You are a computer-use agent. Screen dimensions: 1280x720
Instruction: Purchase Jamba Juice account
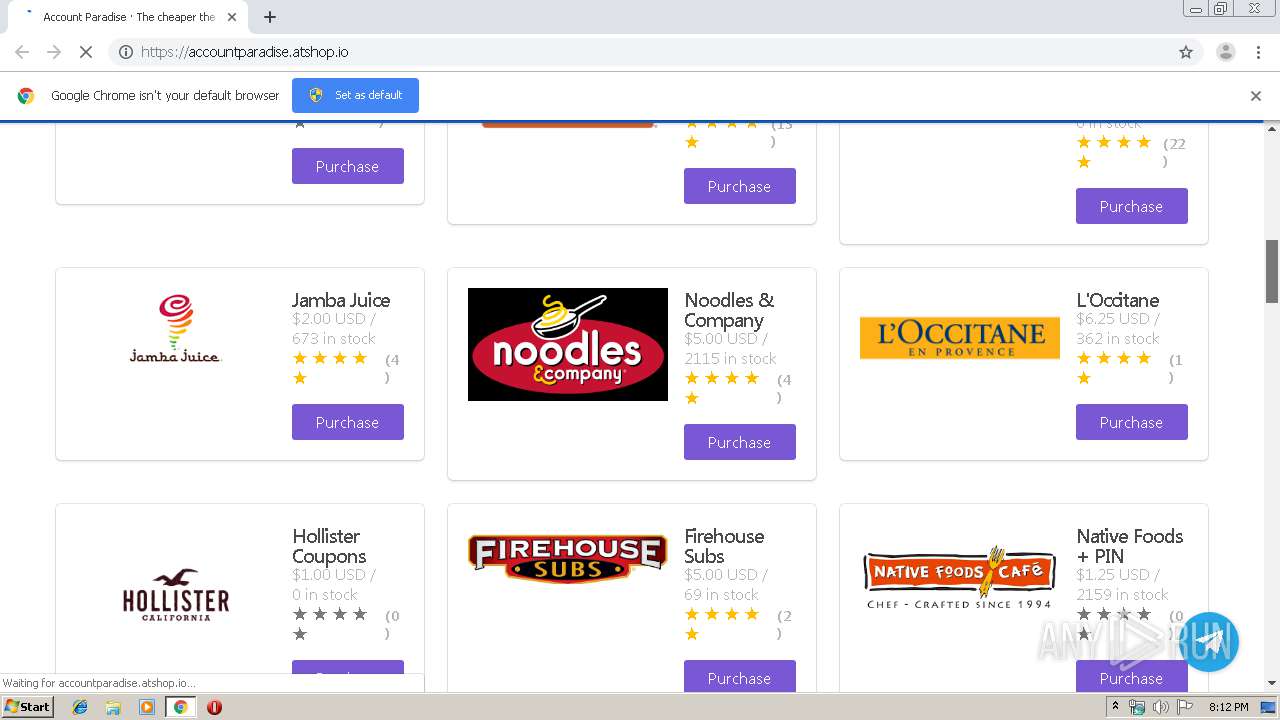pos(348,422)
